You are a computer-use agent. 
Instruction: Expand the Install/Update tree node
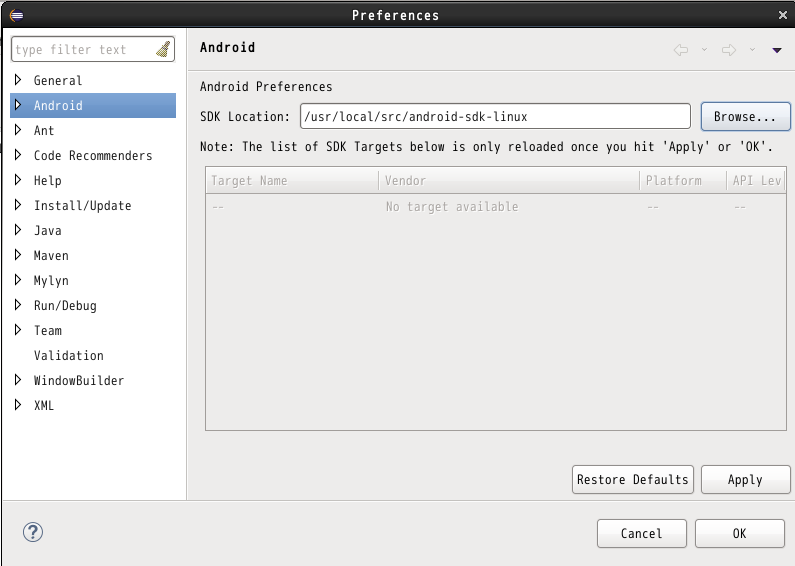tap(18, 204)
